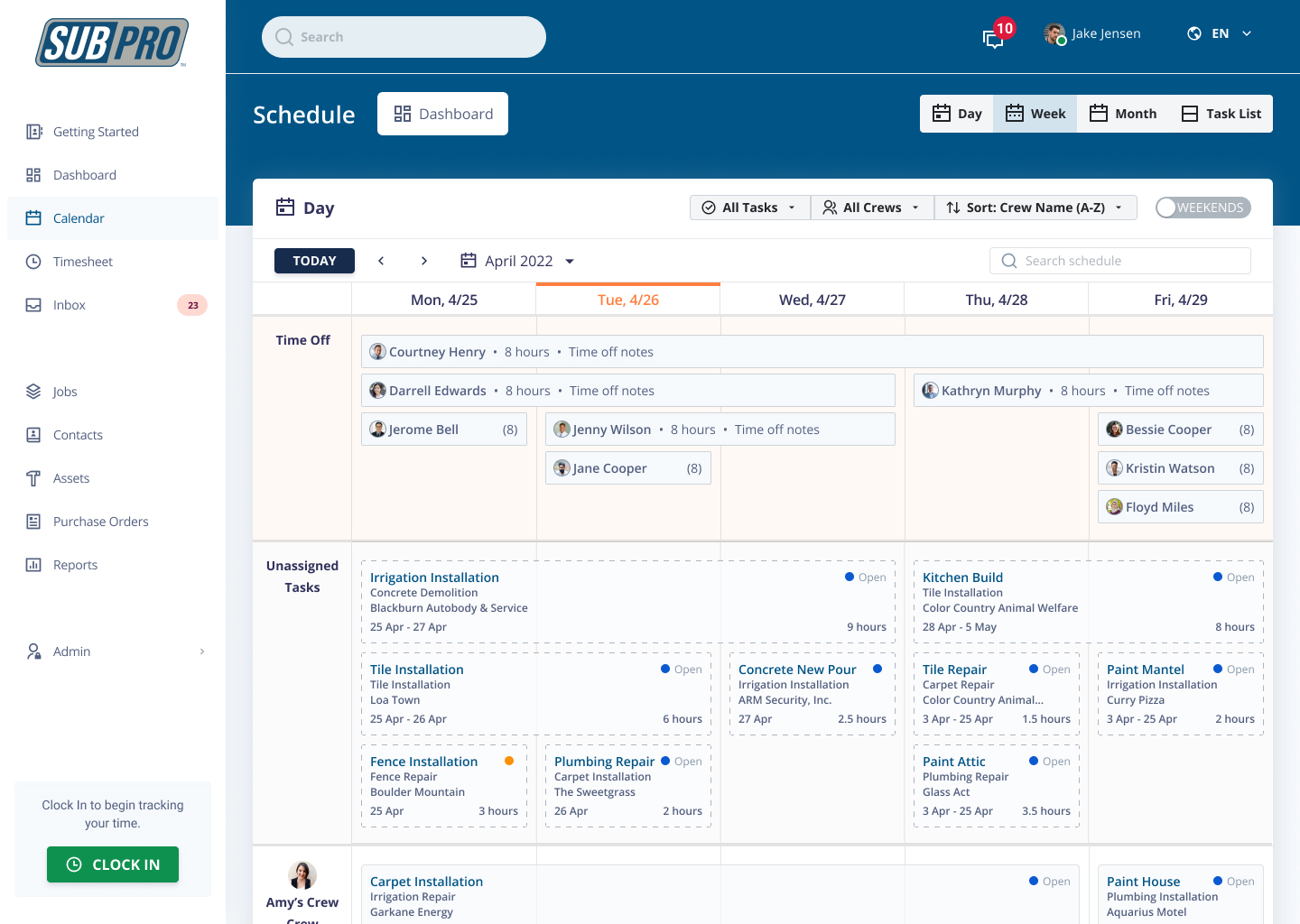Viewport: 1300px width, 924px height.
Task: Switch to the Task List view
Action: click(1221, 114)
